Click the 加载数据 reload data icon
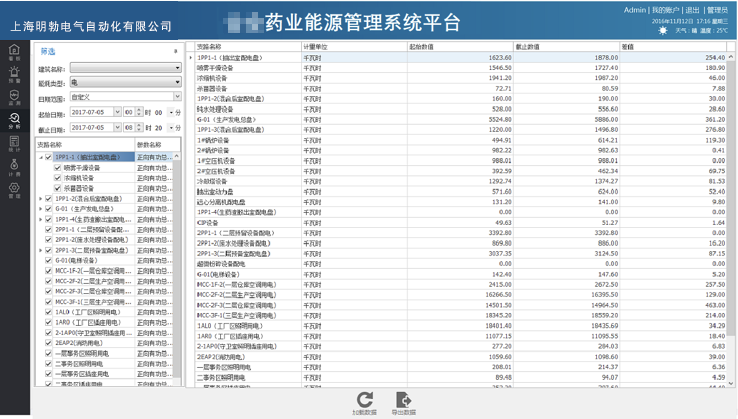 (x=364, y=400)
